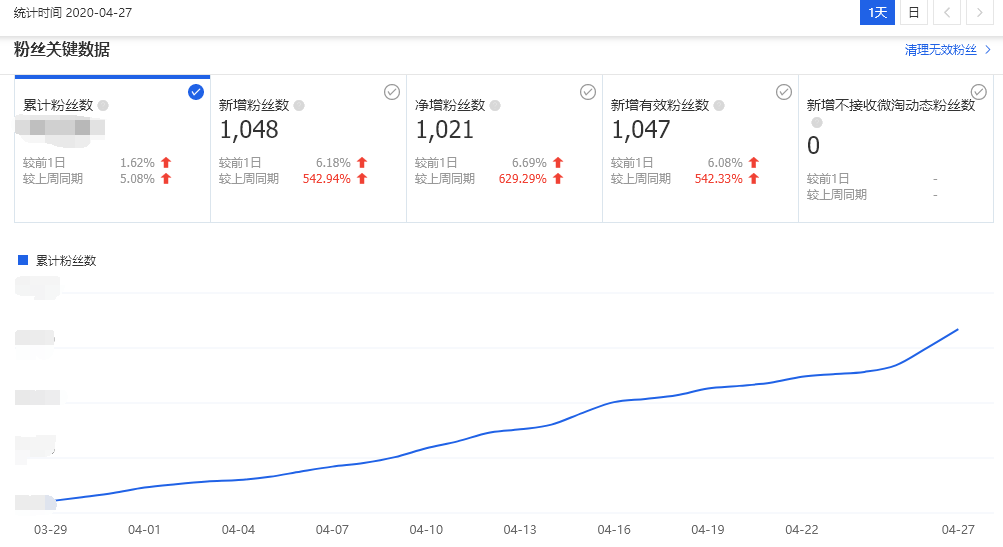The height and width of the screenshot is (547, 1003).
Task: Select the 1天 time range tab
Action: pos(877,12)
